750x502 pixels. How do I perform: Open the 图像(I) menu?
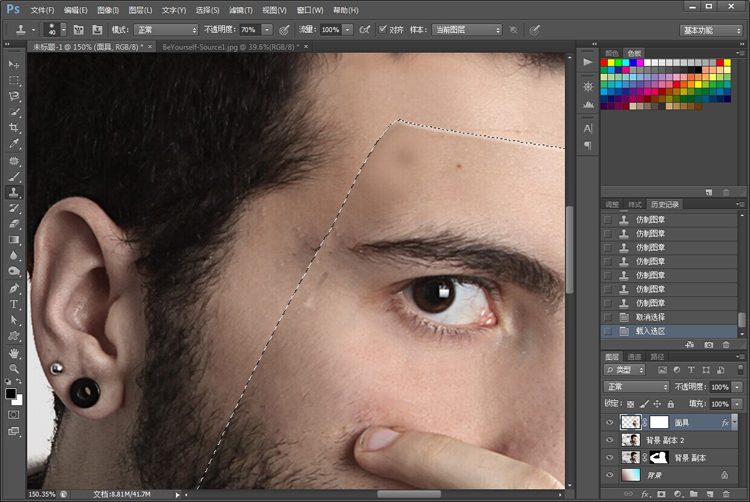click(108, 10)
